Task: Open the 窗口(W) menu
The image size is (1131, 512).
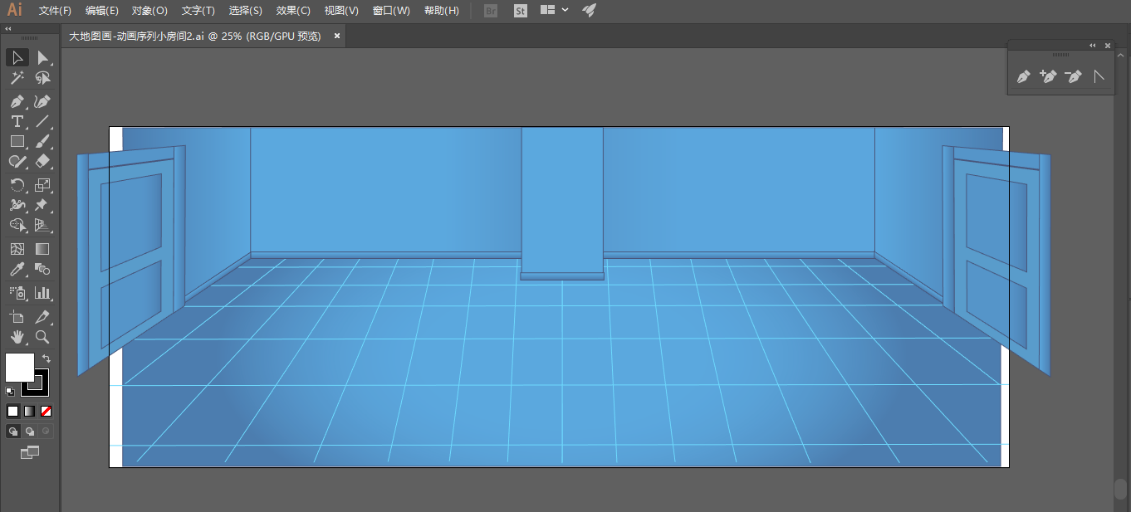Action: [390, 10]
